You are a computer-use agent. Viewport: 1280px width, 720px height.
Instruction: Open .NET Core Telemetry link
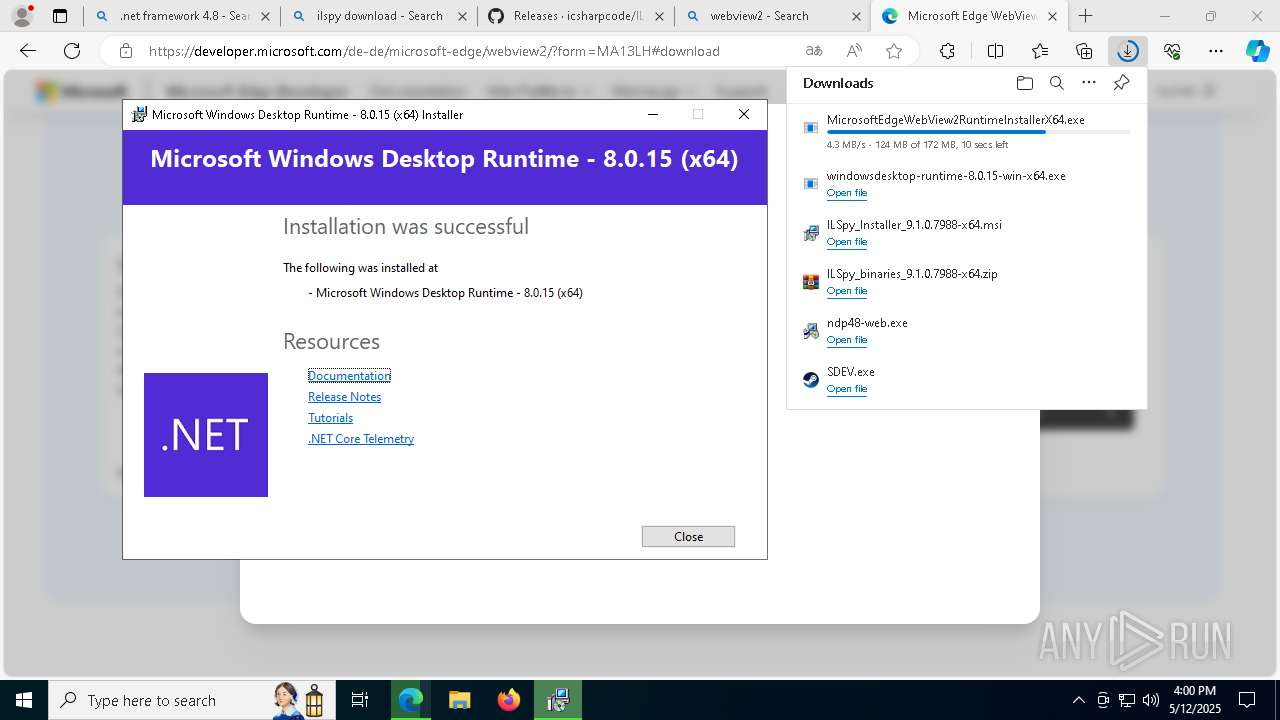click(x=361, y=439)
